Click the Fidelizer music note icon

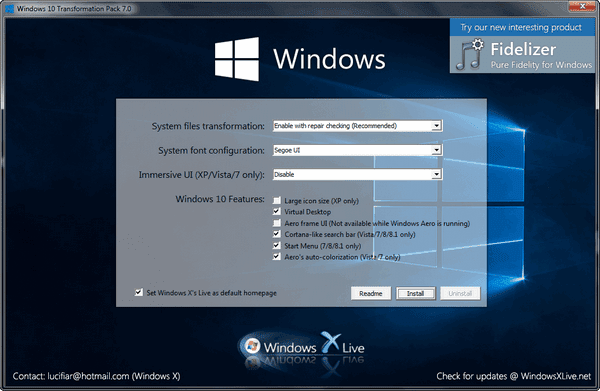pyautogui.click(x=470, y=54)
